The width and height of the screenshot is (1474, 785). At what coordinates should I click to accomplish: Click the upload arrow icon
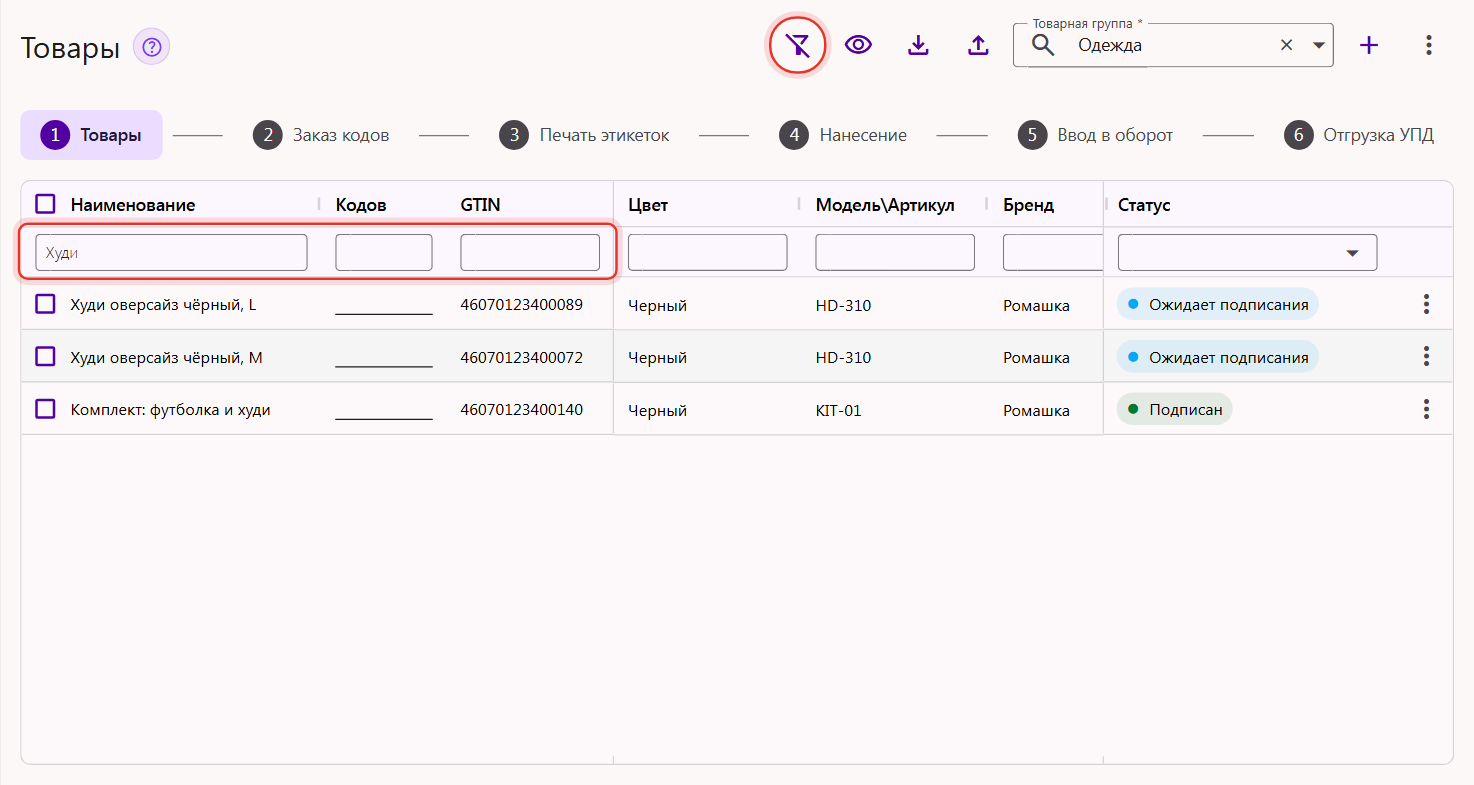coord(978,45)
